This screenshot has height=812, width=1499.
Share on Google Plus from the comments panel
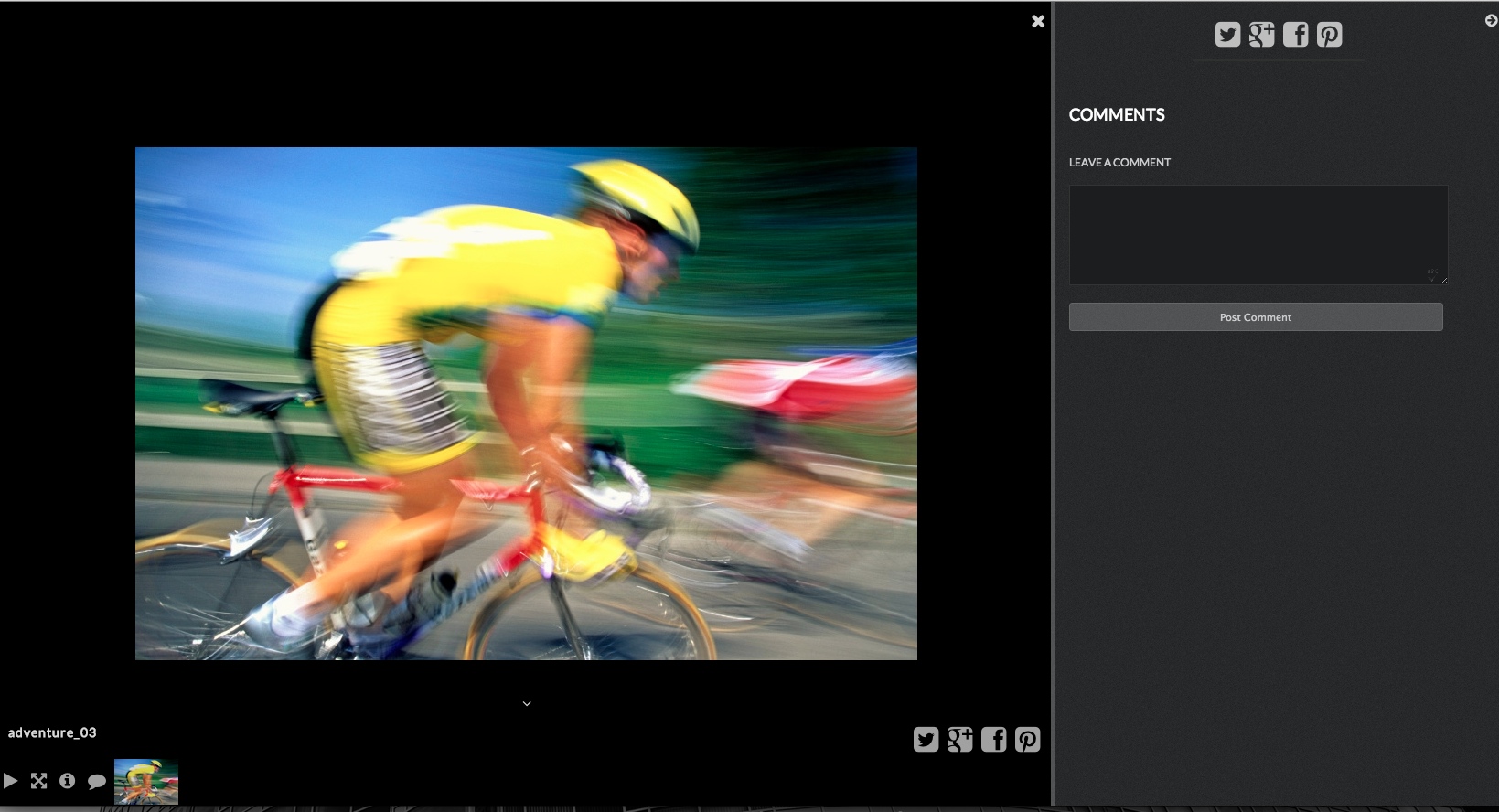(1261, 35)
